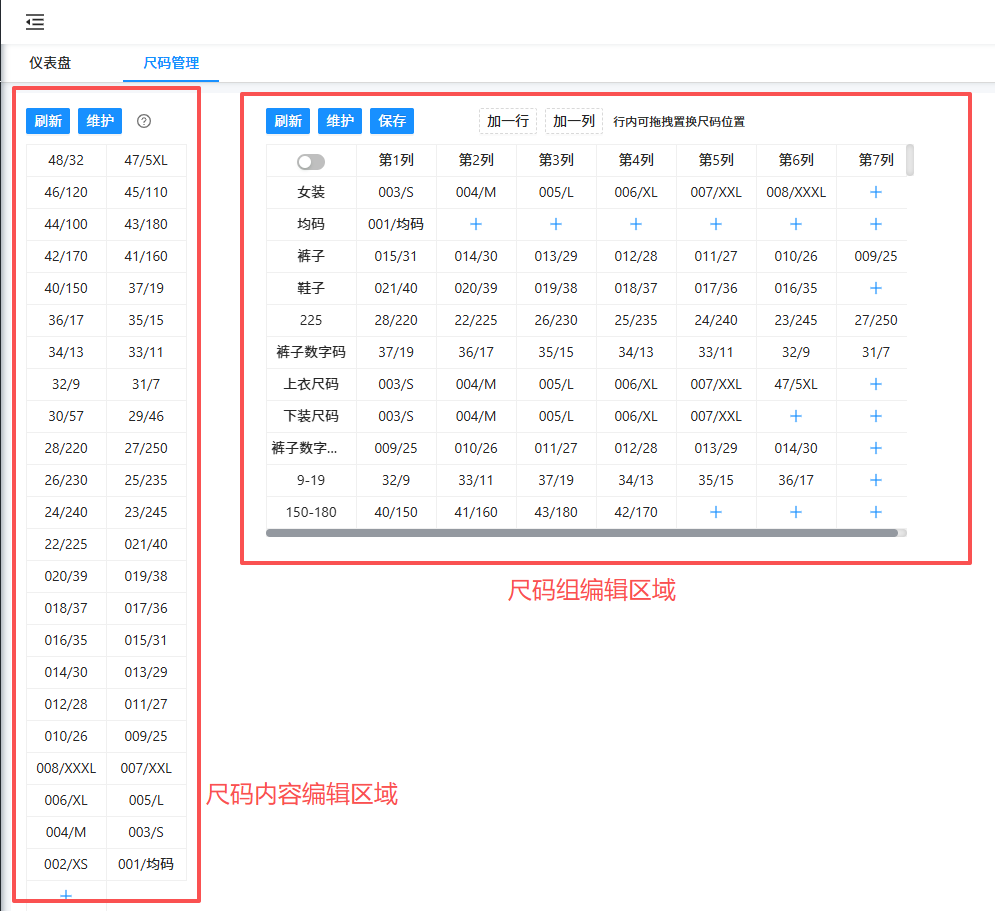
Task: Select the 48/32 size cell in the left list
Action: (x=66, y=160)
